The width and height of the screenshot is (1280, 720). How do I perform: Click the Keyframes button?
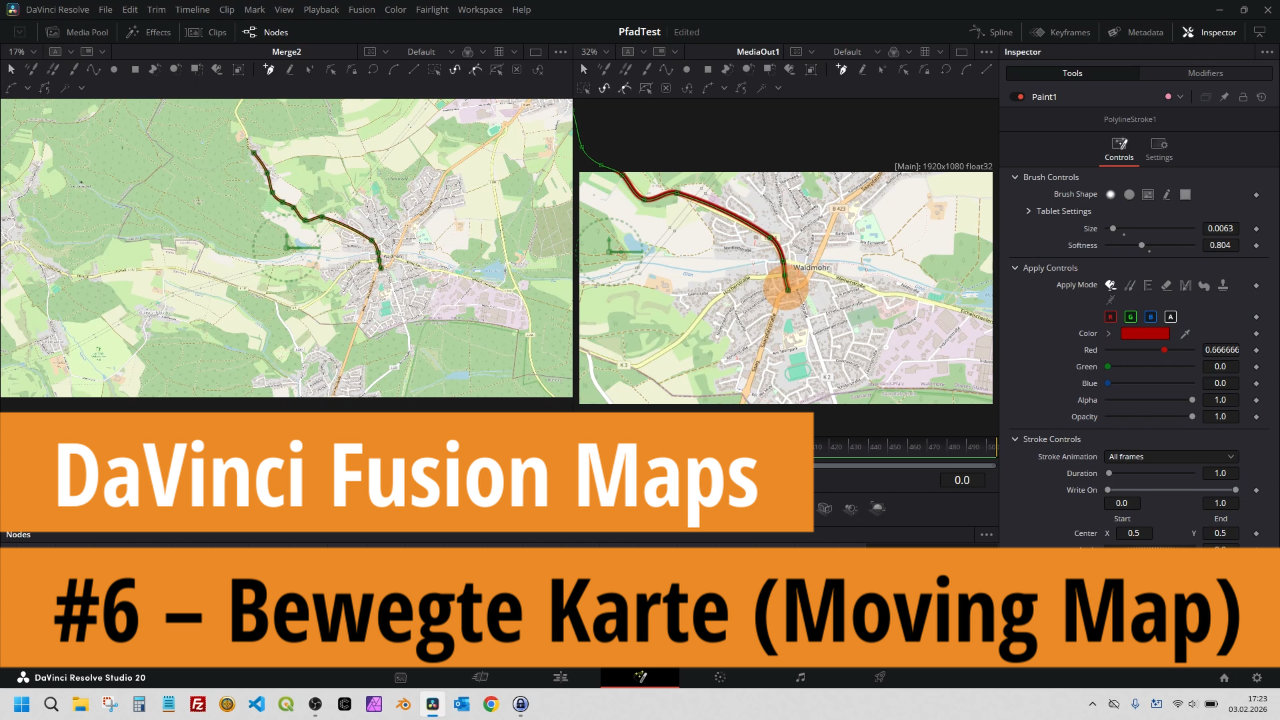1060,32
